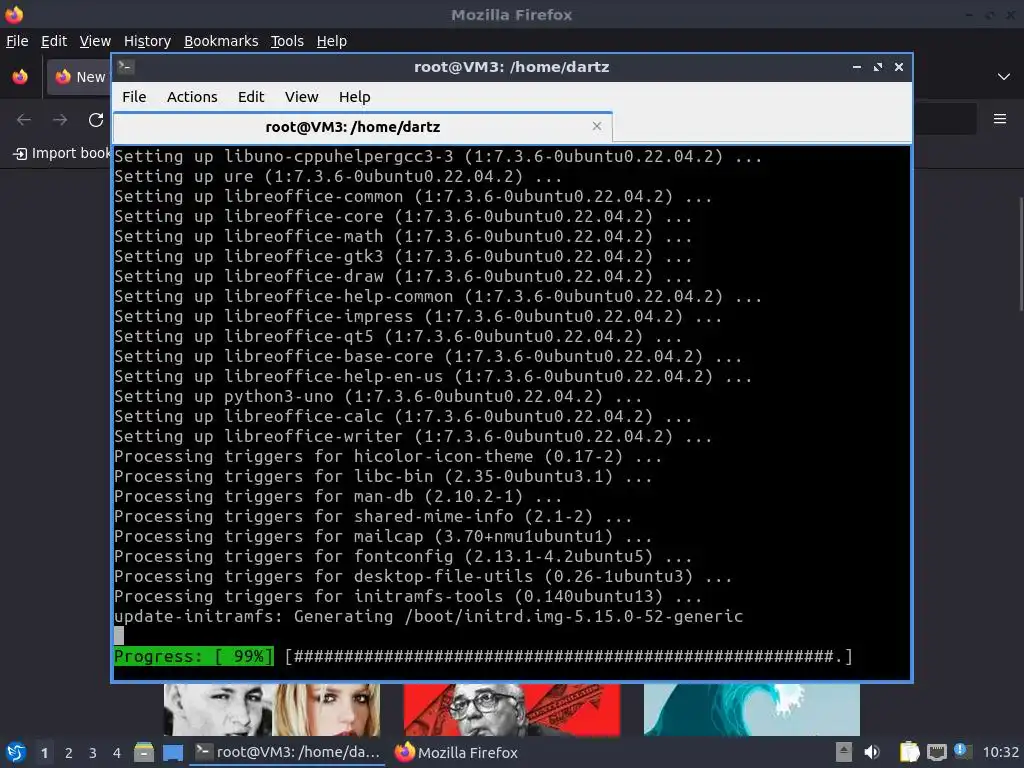Click the removable media eject tray icon
Screen dimensions: 1024x768
(844, 752)
